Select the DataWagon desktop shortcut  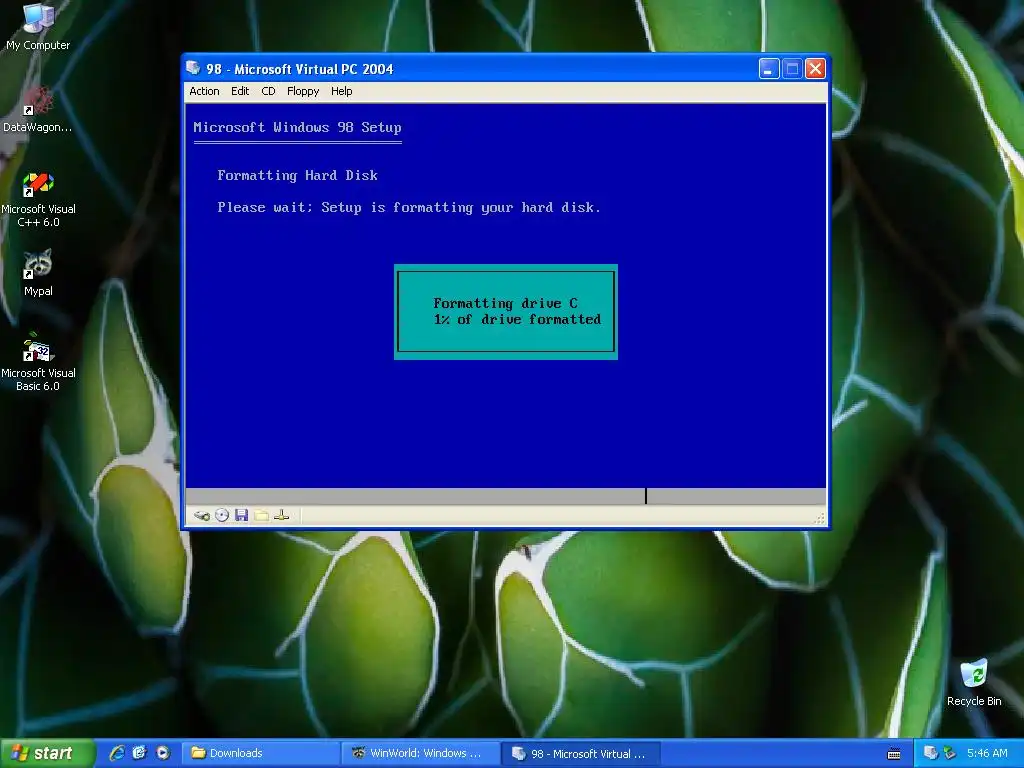38,109
